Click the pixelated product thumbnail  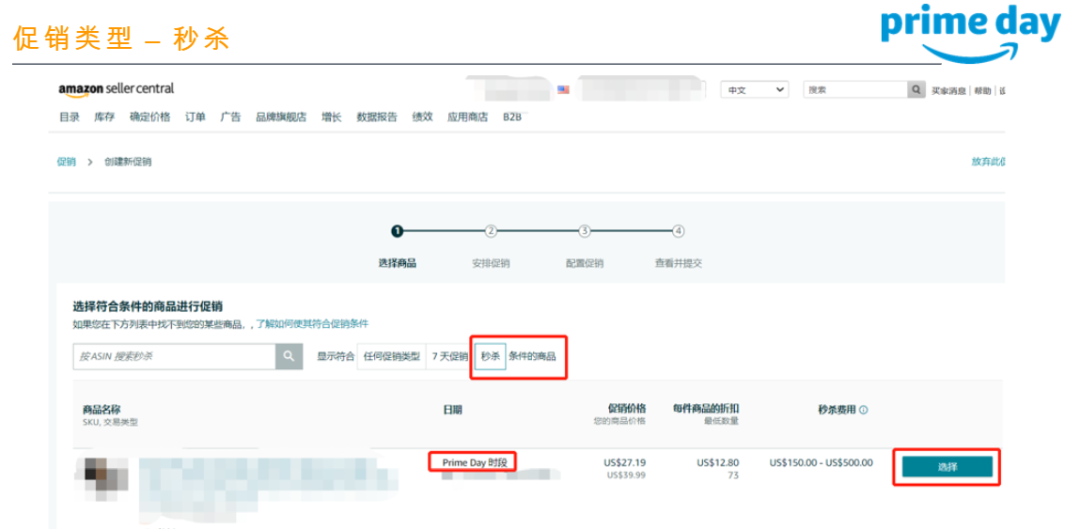(x=101, y=479)
